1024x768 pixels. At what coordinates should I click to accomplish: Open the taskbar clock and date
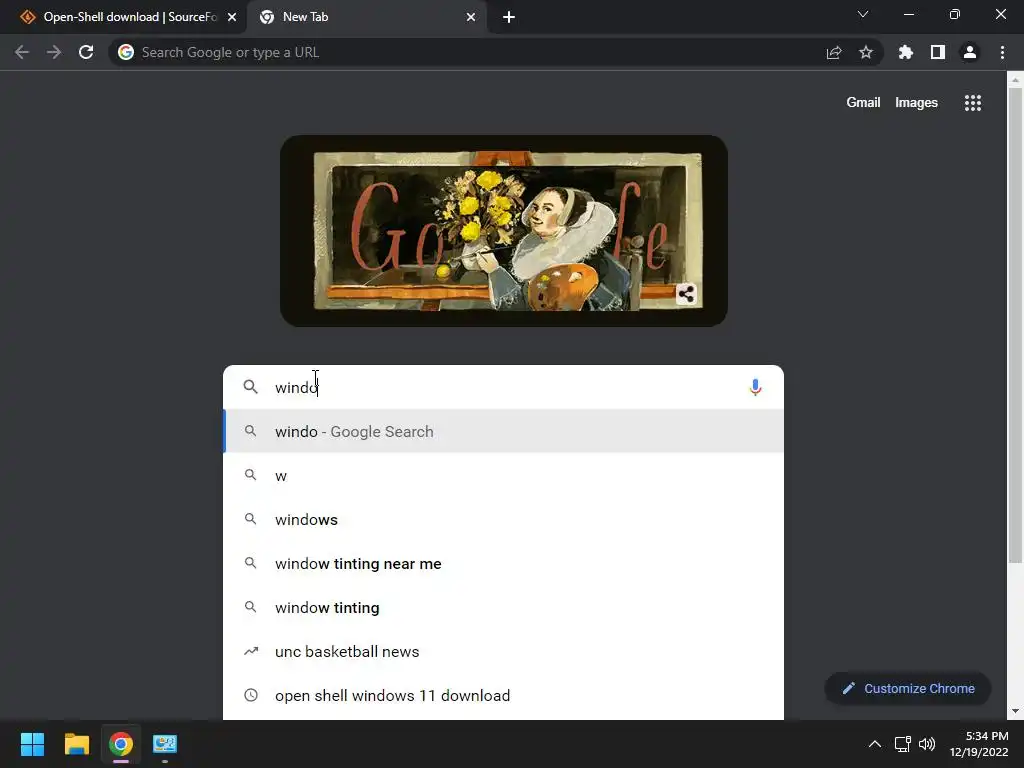tap(979, 744)
